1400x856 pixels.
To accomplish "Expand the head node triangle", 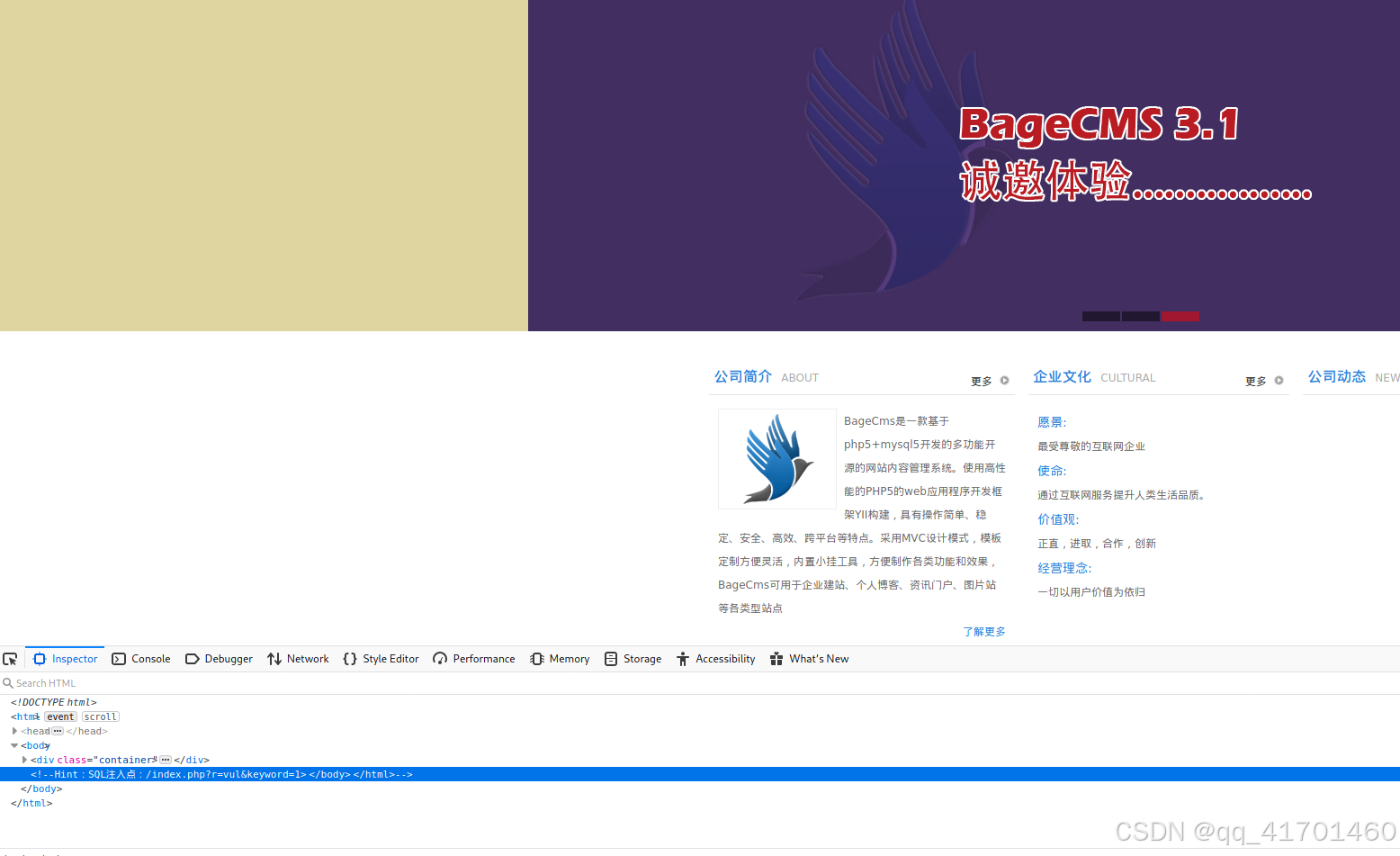I will coord(14,731).
